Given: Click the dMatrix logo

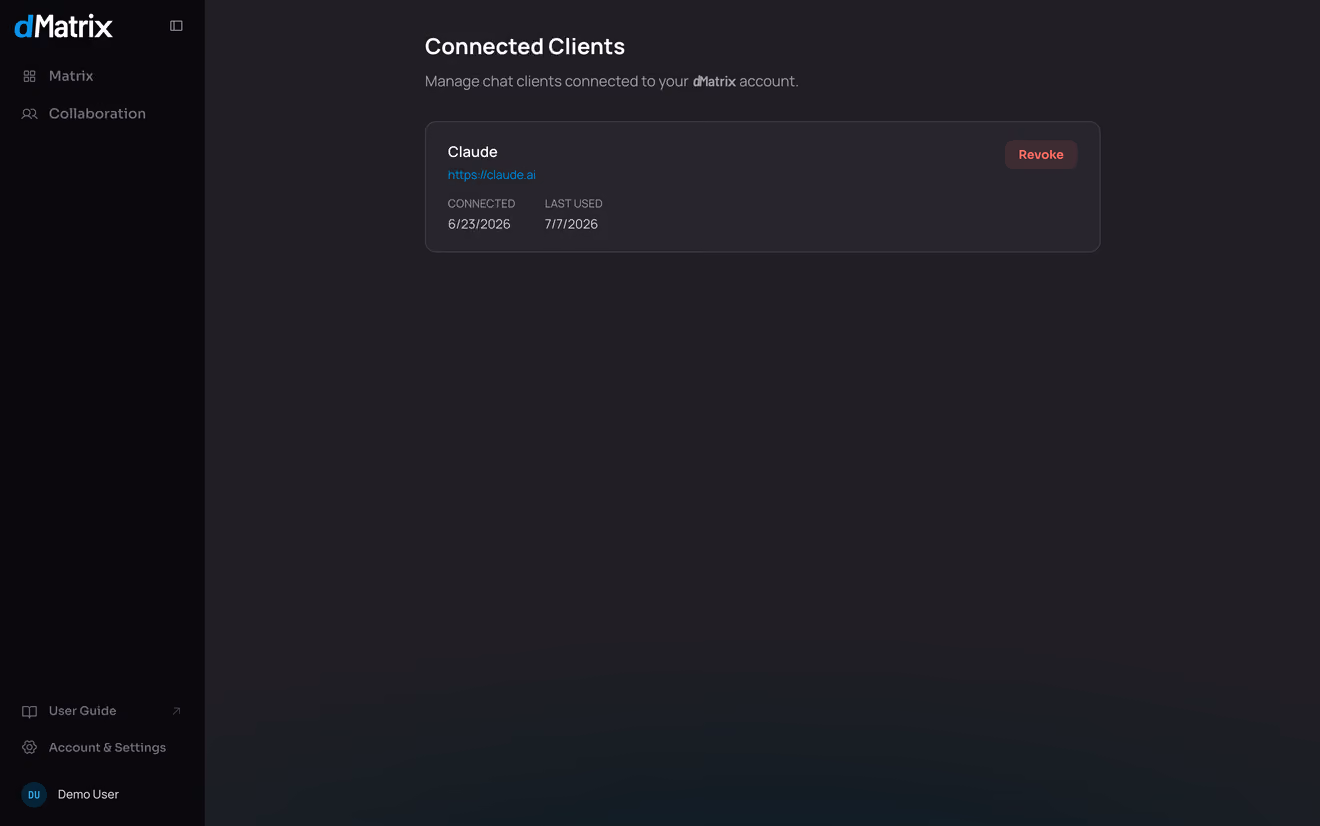Looking at the screenshot, I should click(64, 26).
